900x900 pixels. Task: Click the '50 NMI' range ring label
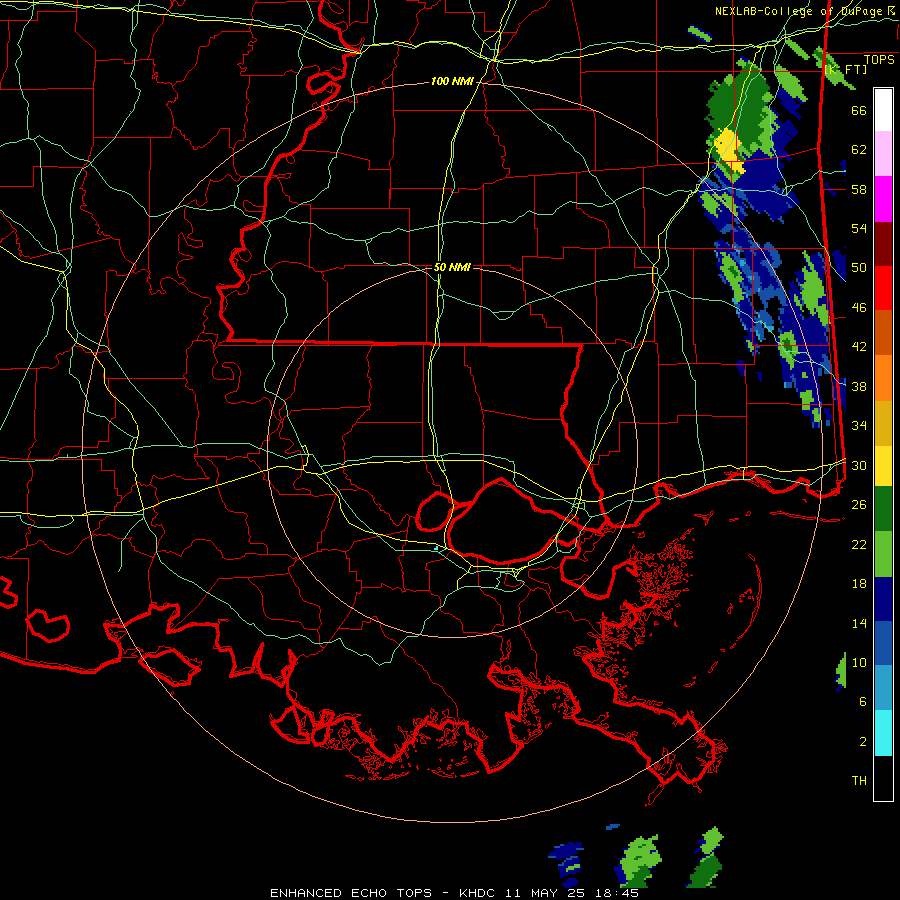tap(452, 267)
